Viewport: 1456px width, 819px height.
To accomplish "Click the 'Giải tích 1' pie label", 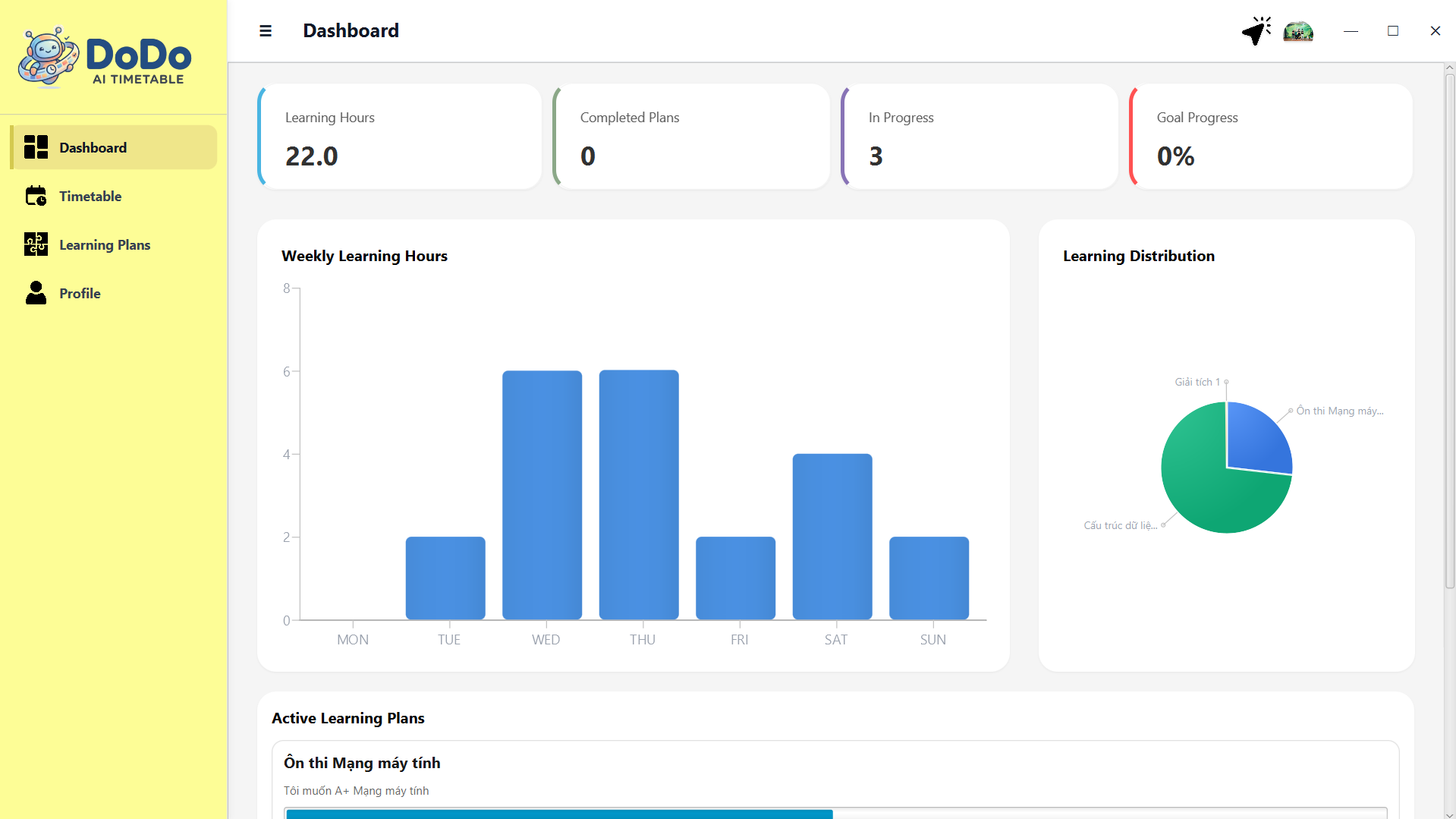I will click(1197, 382).
